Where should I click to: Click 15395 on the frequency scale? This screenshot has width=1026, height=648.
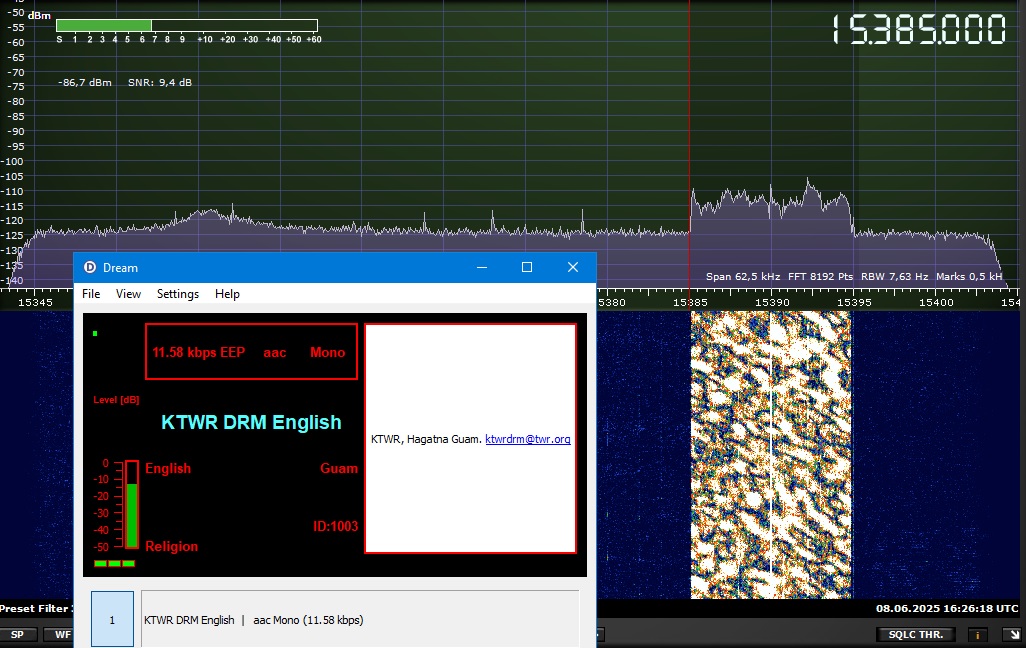[x=854, y=302]
